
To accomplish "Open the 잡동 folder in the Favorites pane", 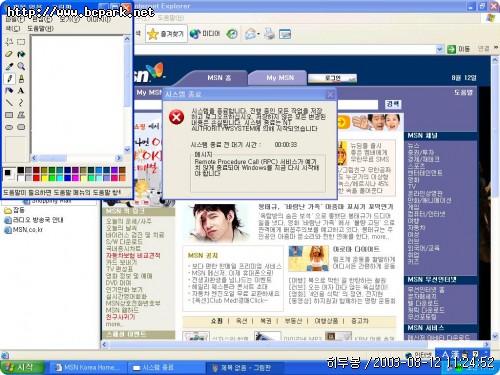I will coord(15,210).
